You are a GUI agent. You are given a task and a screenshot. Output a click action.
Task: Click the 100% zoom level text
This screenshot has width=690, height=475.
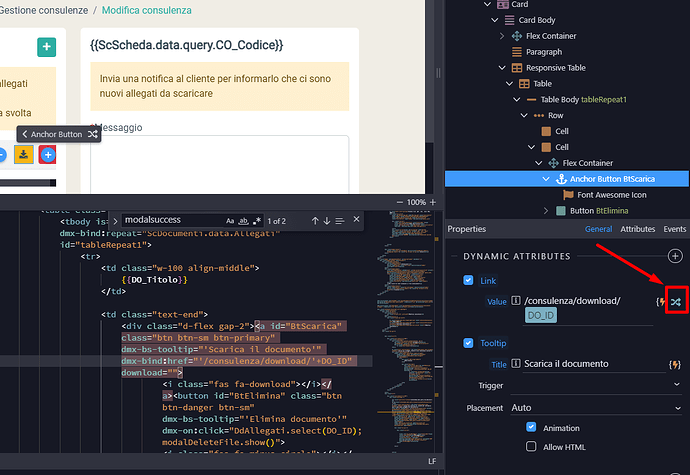[x=416, y=203]
